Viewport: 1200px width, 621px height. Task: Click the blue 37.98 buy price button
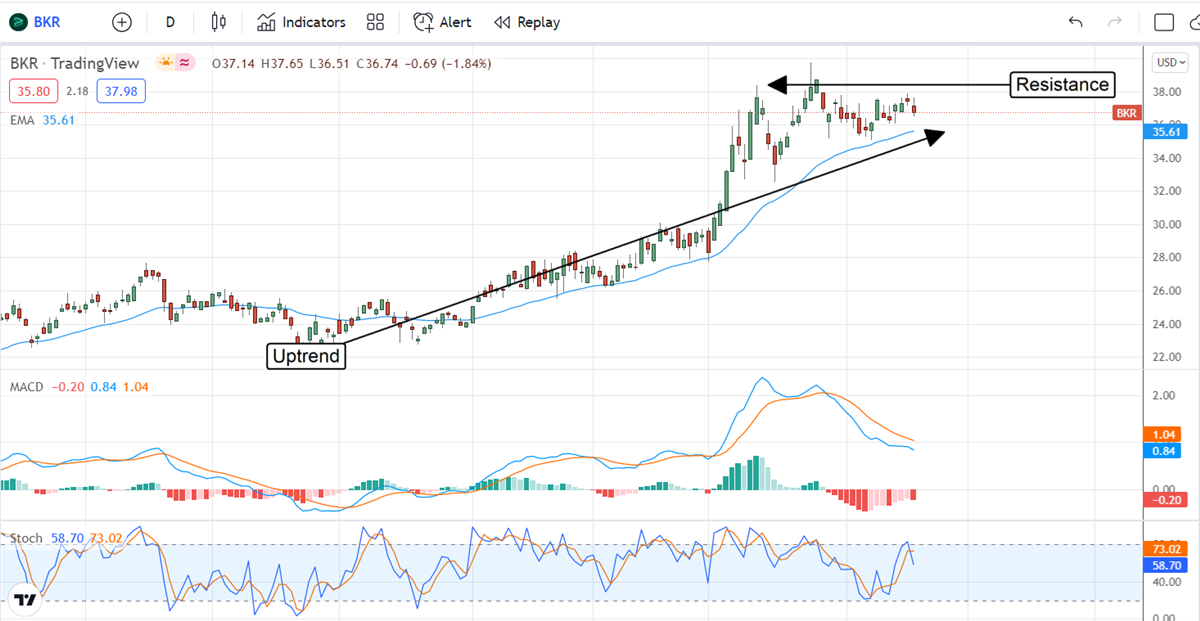pyautogui.click(x=122, y=92)
